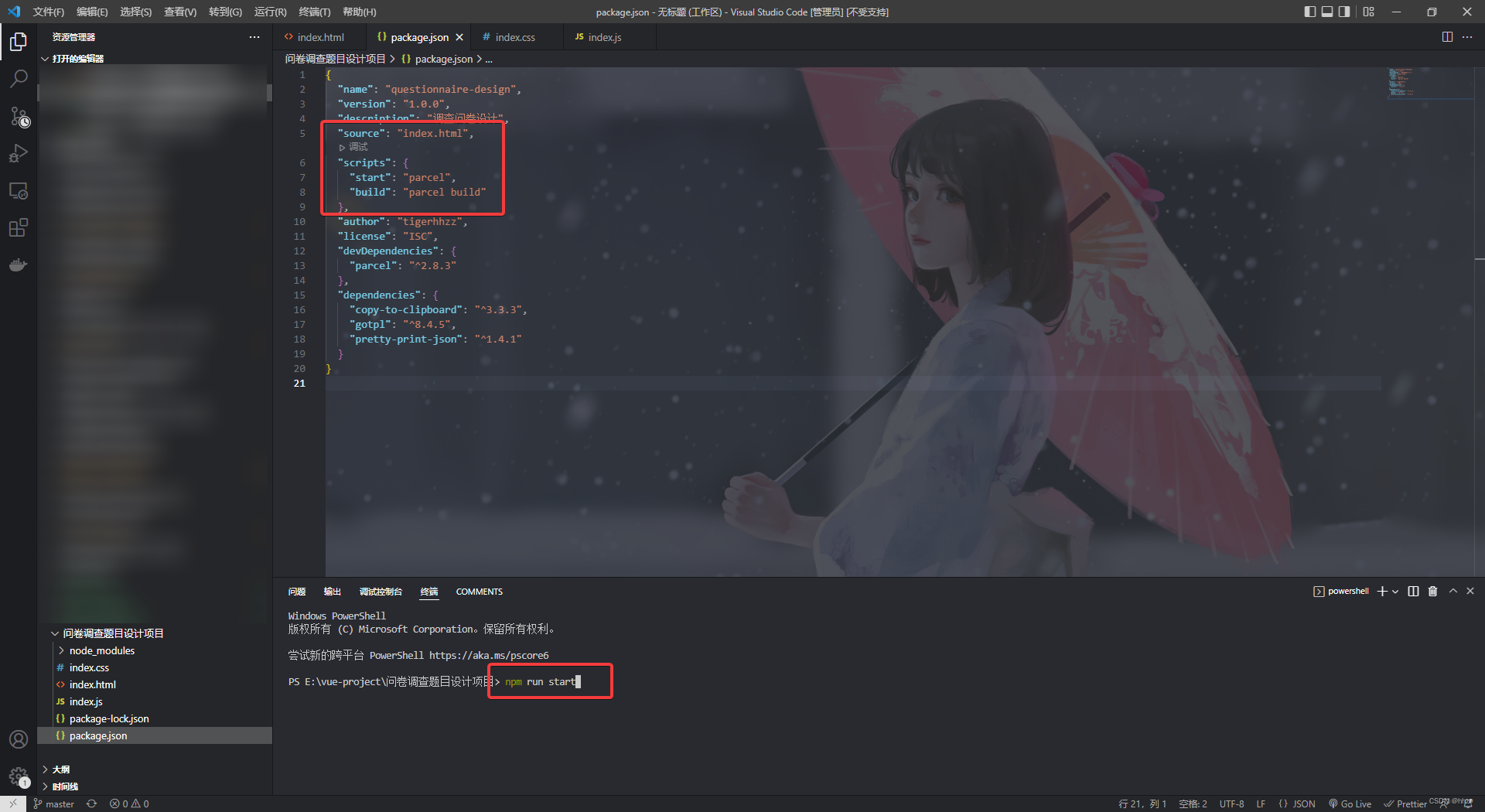Open the 终端(T) menu
This screenshot has width=1485, height=812.
coord(314,12)
